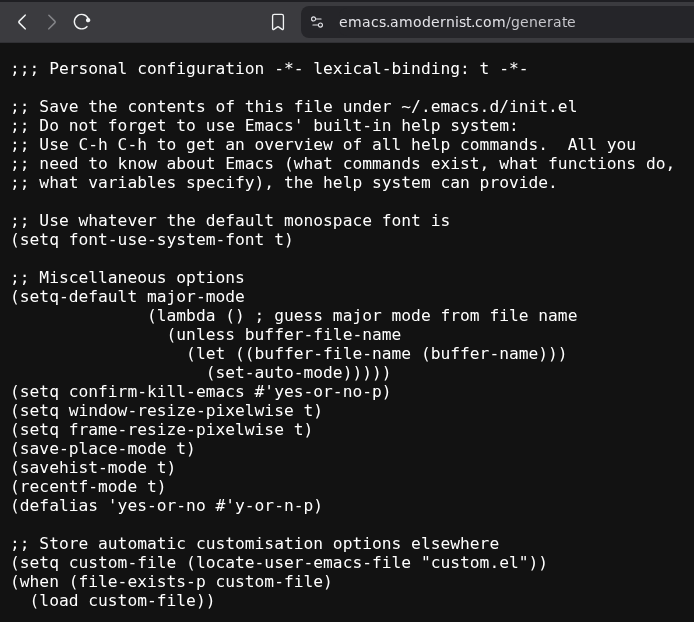
Task: Go back to the previous page
Action: pos(22,22)
